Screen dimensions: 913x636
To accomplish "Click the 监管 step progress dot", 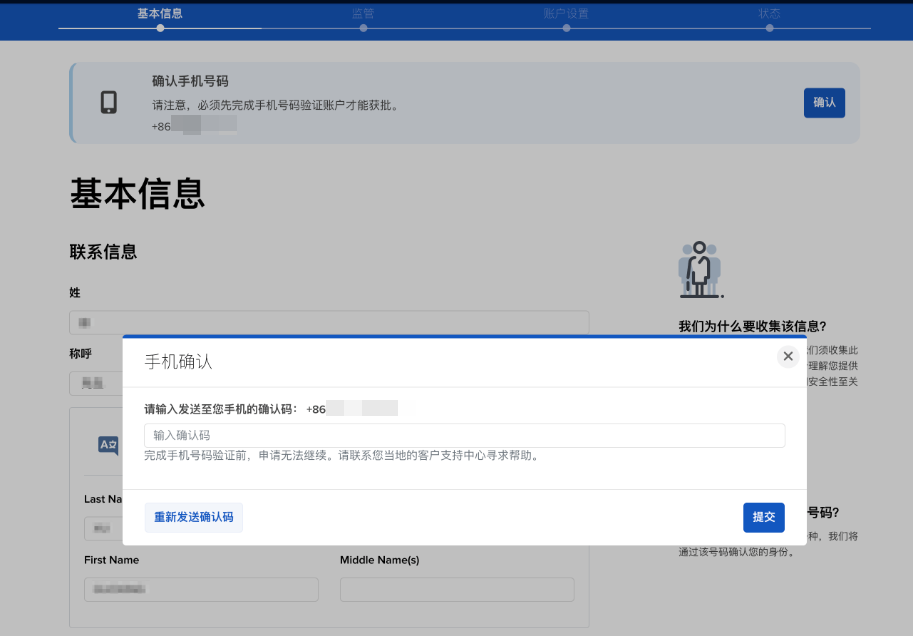I will coord(363,28).
